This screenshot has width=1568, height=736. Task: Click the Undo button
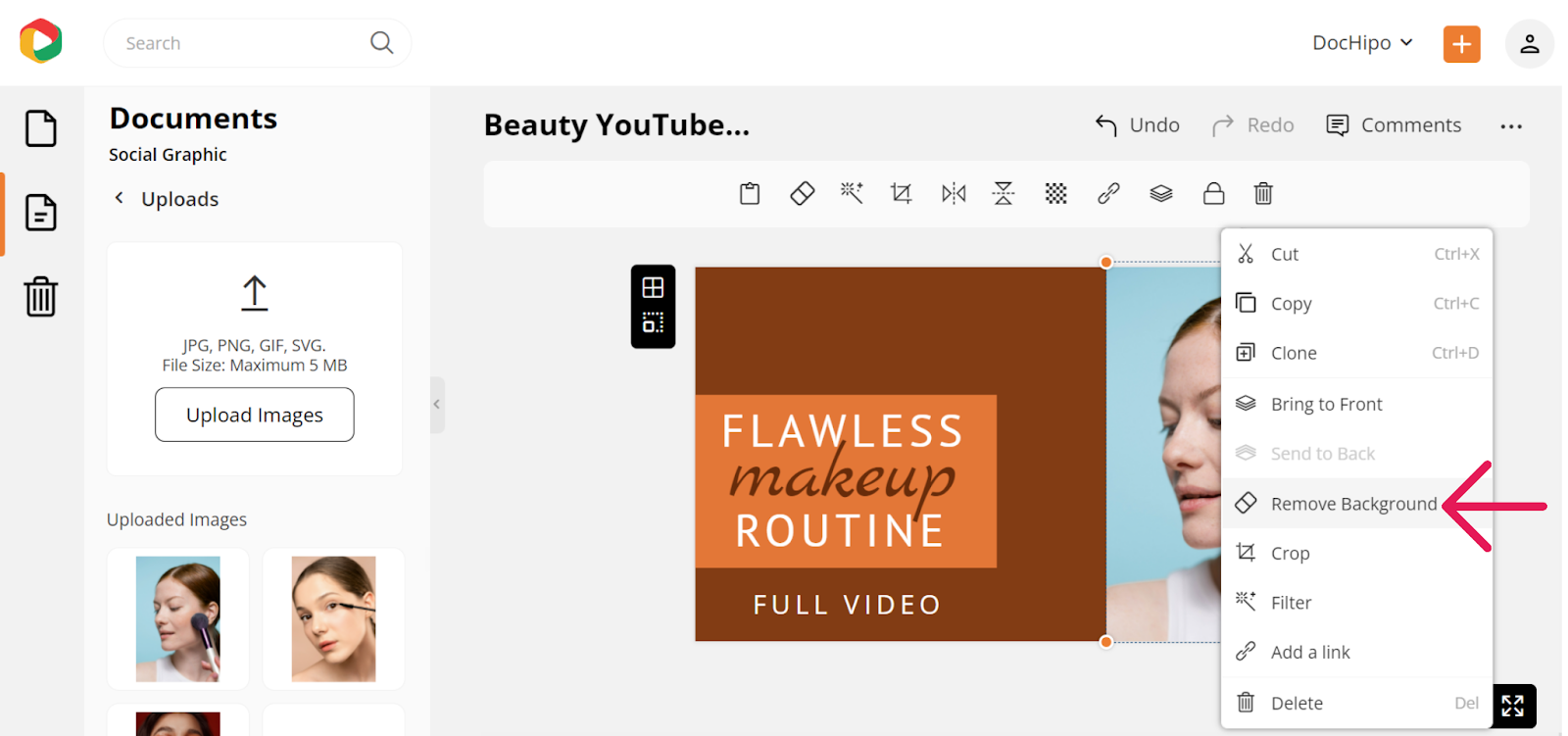click(x=1137, y=125)
